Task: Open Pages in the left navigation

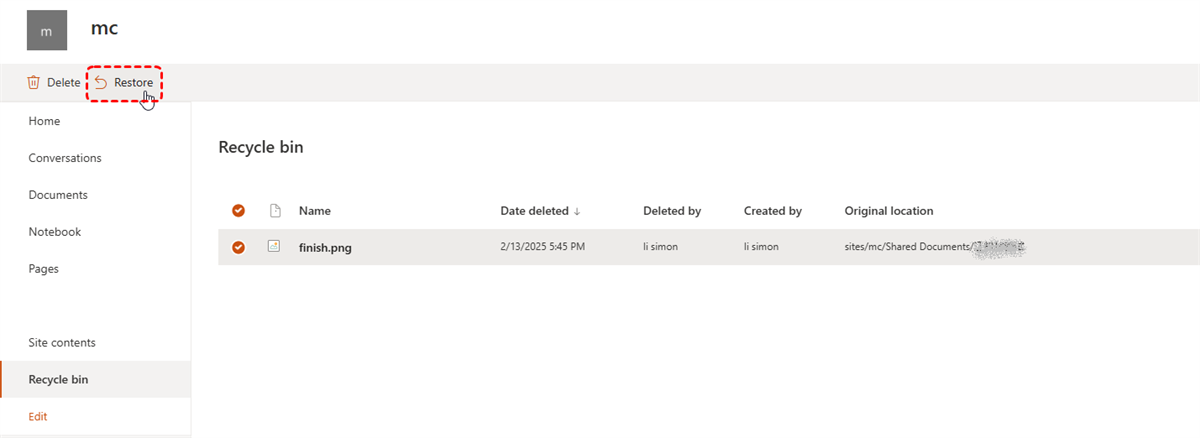Action: tap(44, 269)
